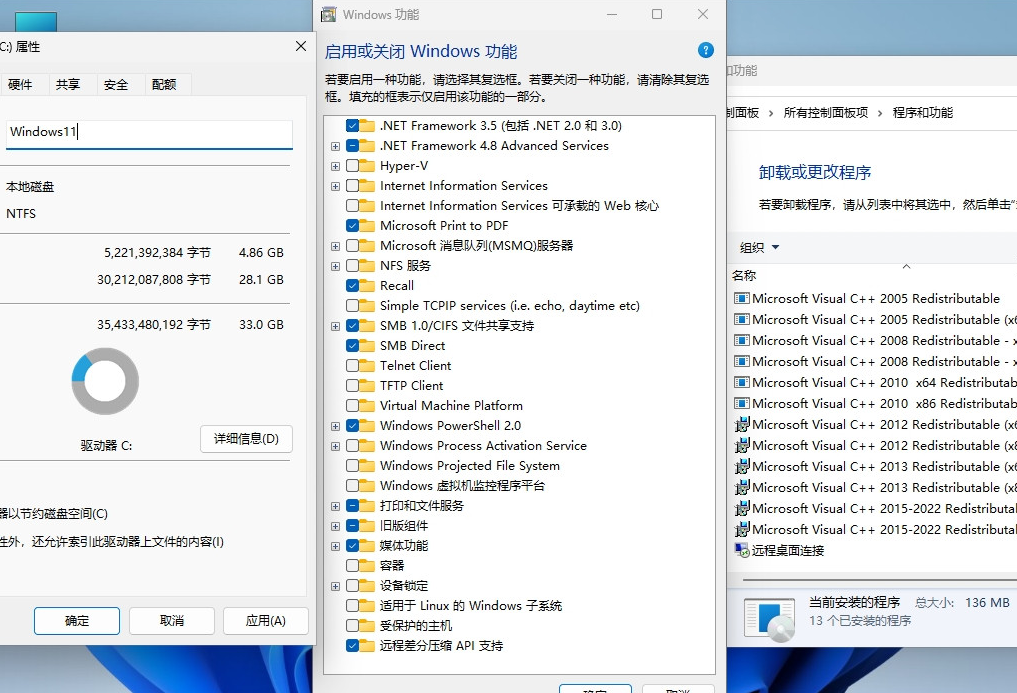Viewport: 1017px width, 693px height.
Task: Expand 打印和文件服务 node
Action: click(335, 506)
